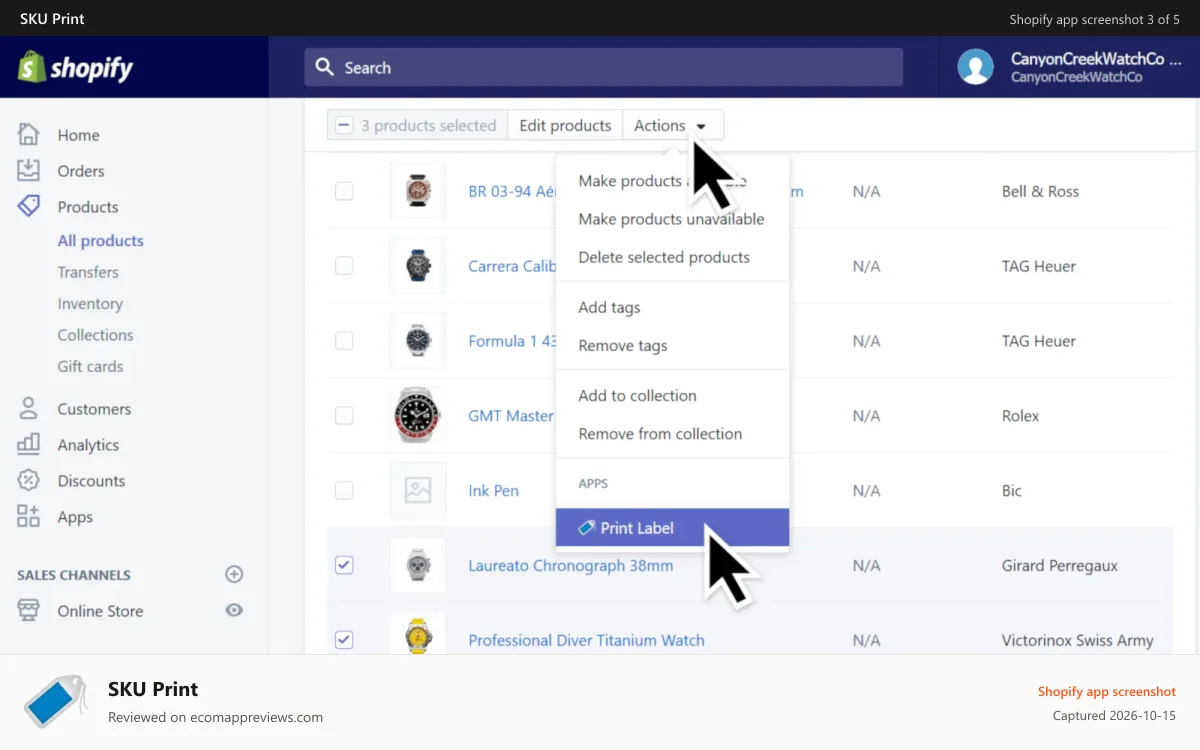
Task: Deselect all via 3 products selected checkbox
Action: [343, 126]
